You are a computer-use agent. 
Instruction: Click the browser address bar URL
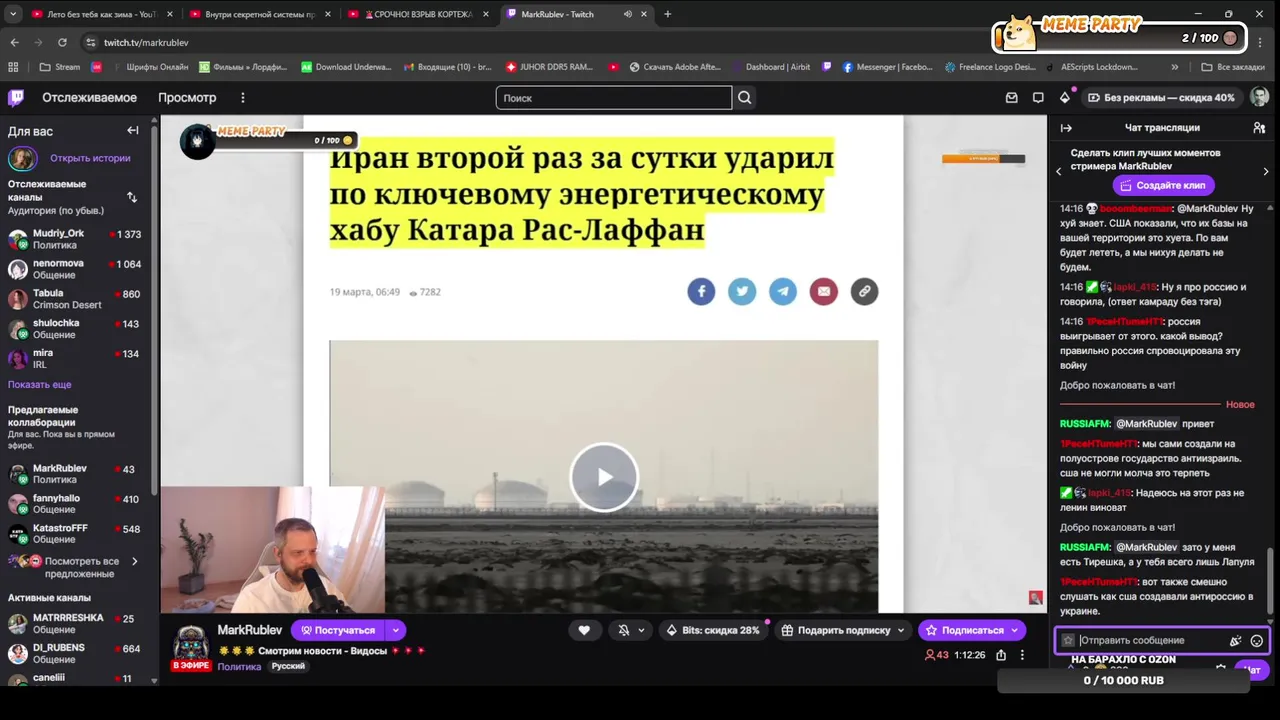[146, 42]
